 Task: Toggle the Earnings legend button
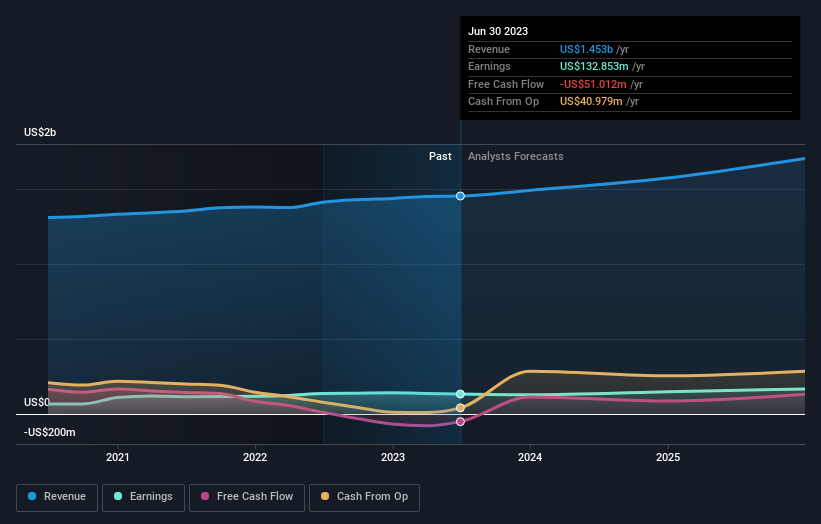click(x=143, y=497)
